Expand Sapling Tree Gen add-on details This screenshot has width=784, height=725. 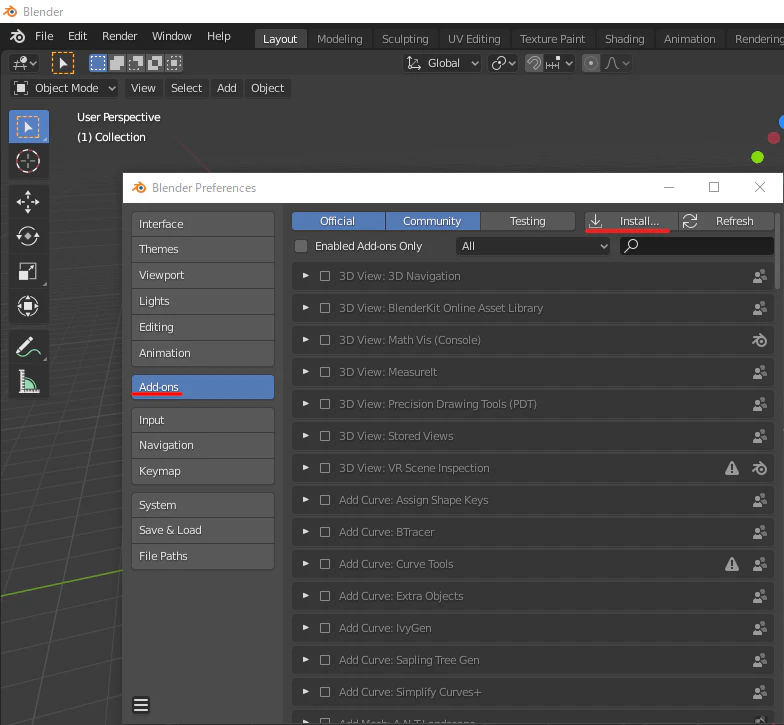coord(306,660)
